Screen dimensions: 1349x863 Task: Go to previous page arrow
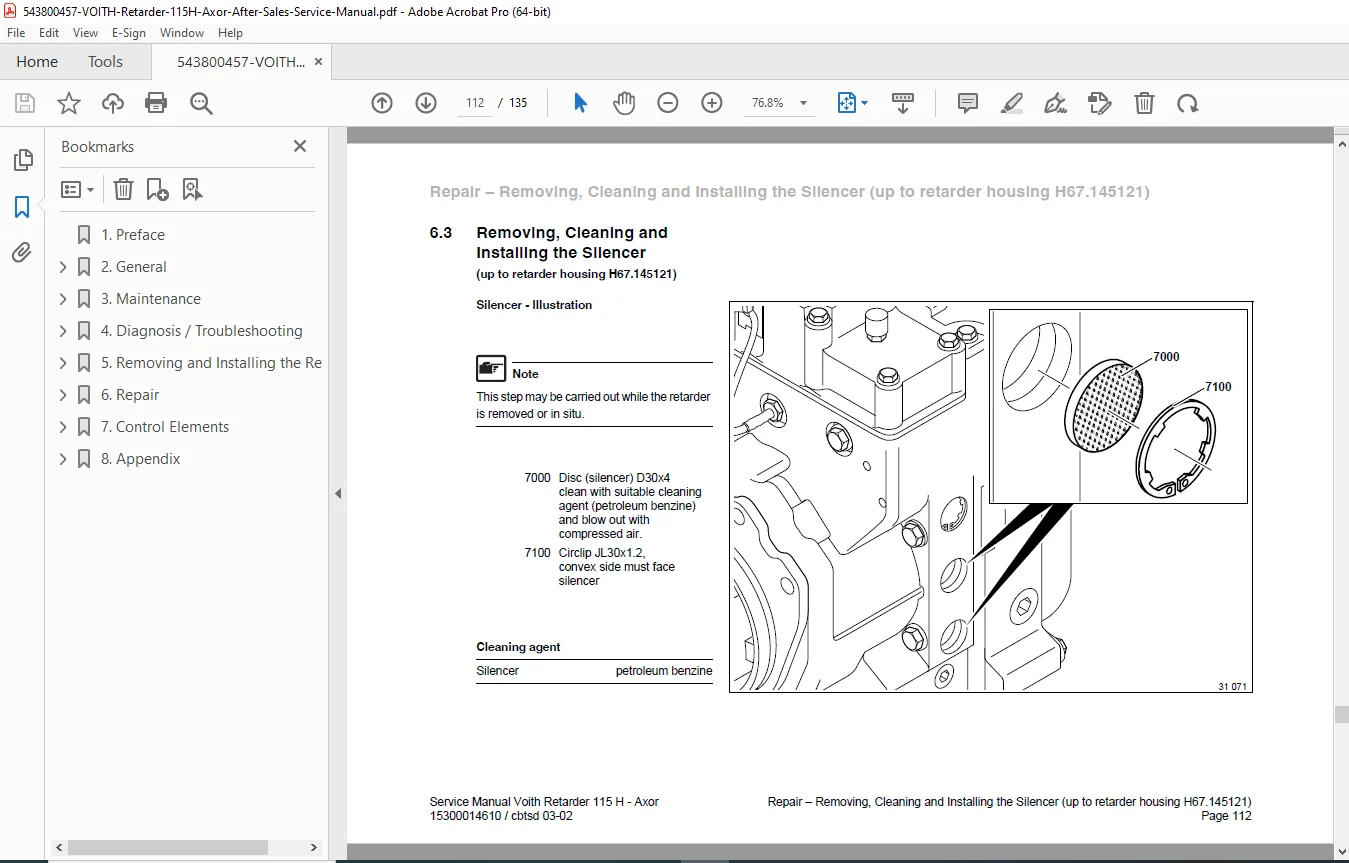[382, 103]
